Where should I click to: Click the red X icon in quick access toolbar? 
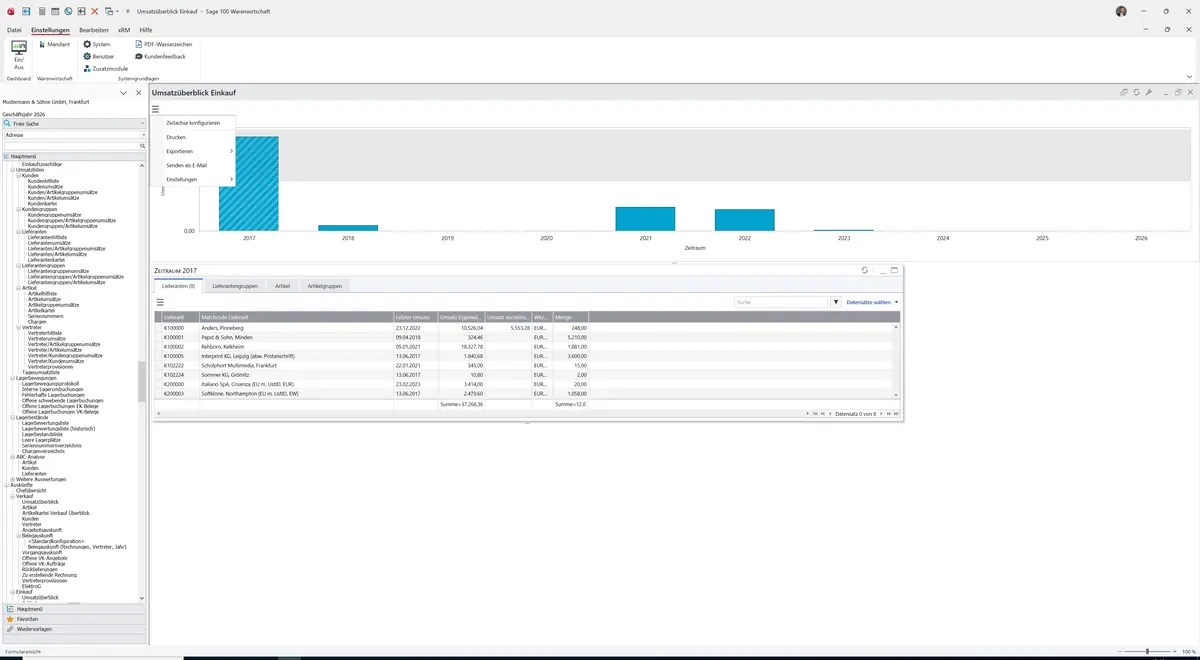click(x=94, y=11)
